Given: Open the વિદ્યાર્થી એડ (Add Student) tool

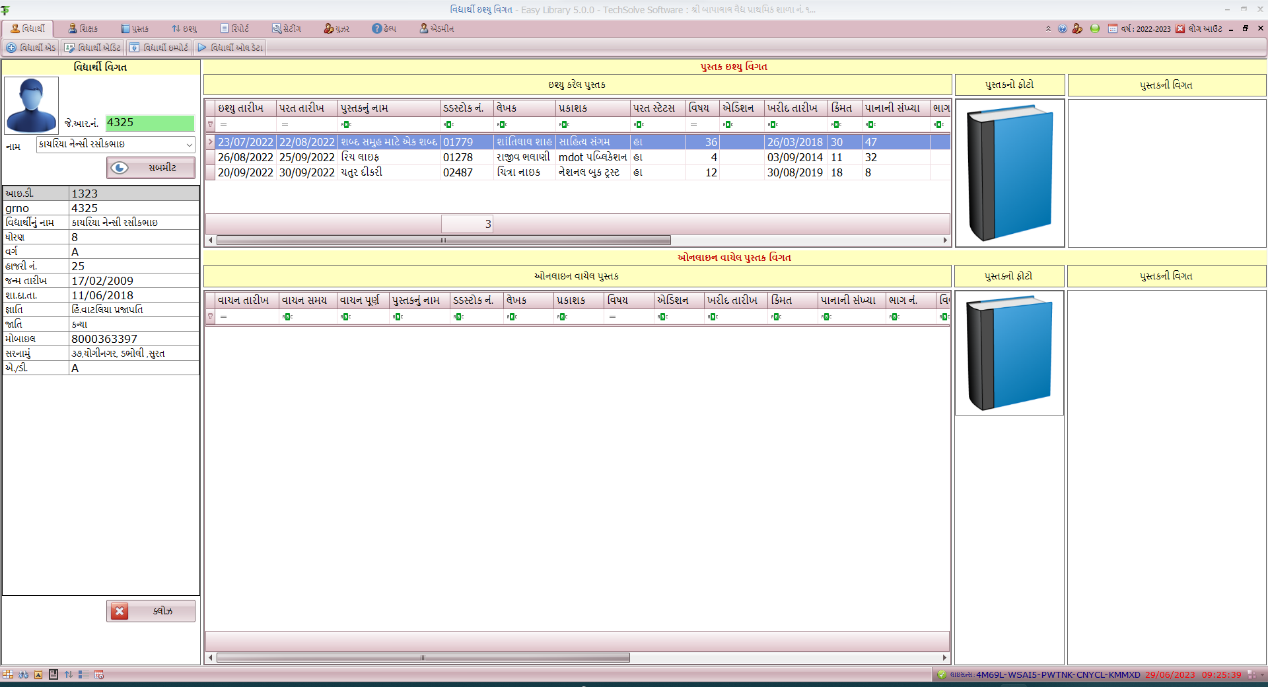Looking at the screenshot, I should (32, 46).
